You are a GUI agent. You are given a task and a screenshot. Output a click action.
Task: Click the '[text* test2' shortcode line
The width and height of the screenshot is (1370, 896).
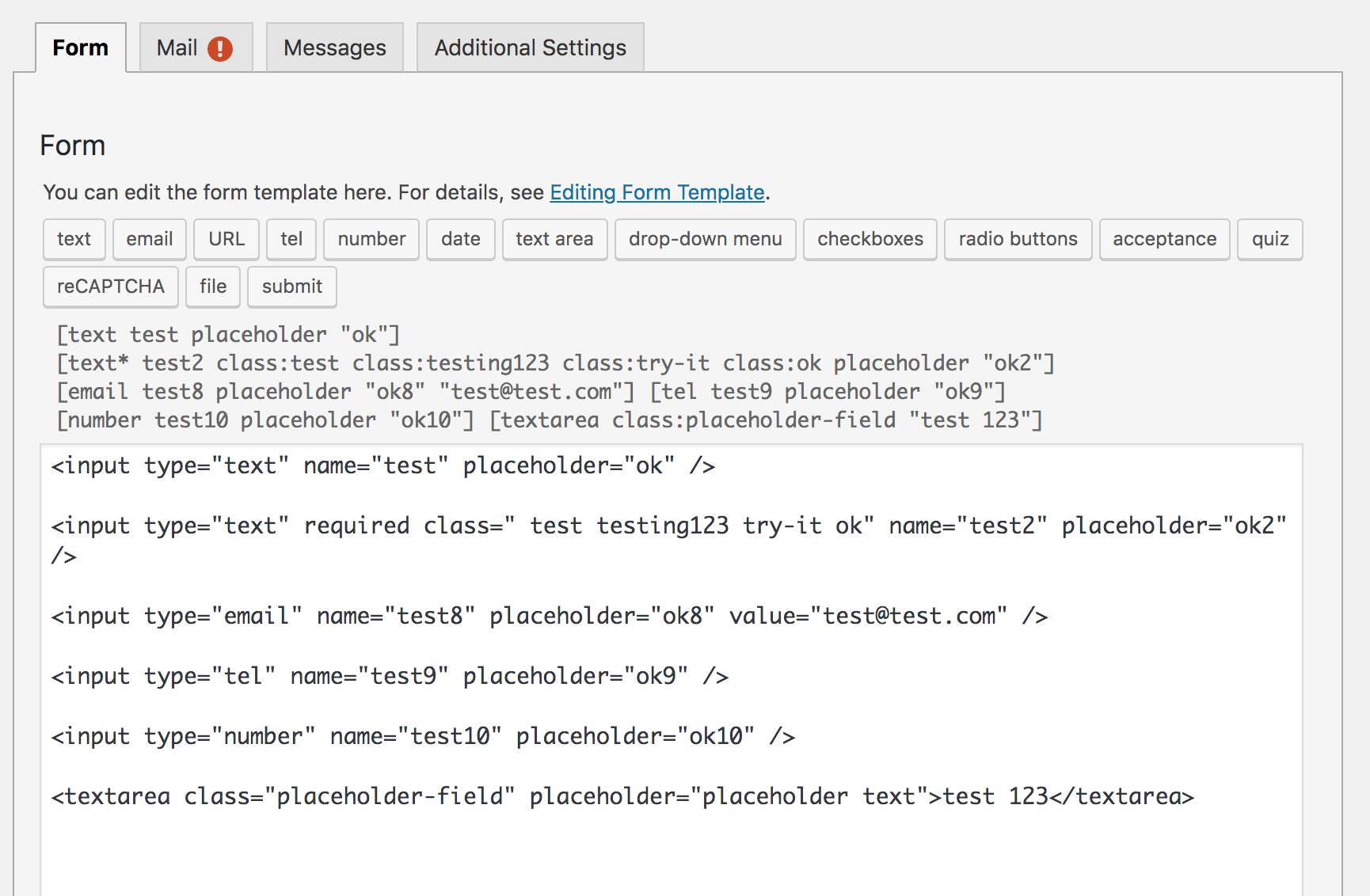tap(555, 363)
